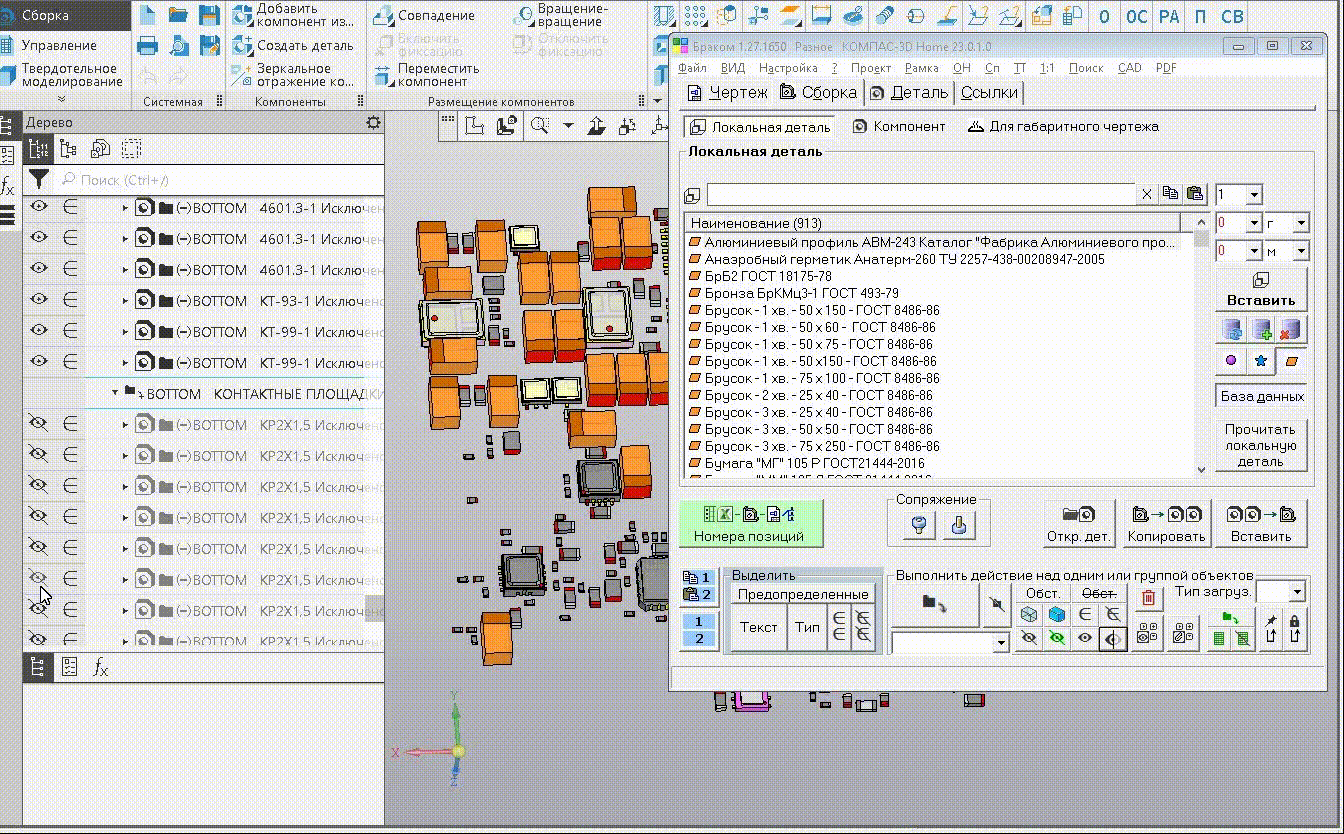Click the trash delete icon in Bракom panel
The width and height of the screenshot is (1344, 834).
(x=1148, y=598)
